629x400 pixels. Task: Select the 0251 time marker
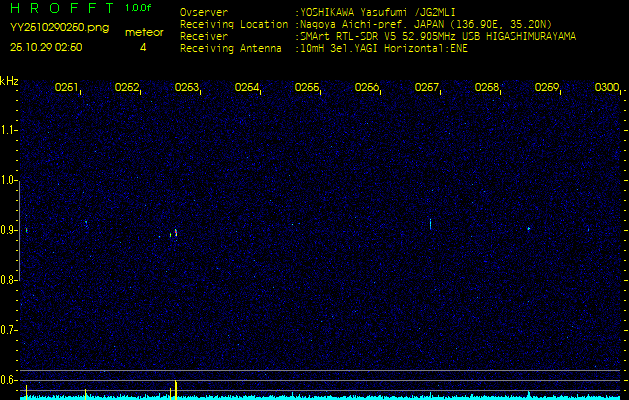(67, 88)
